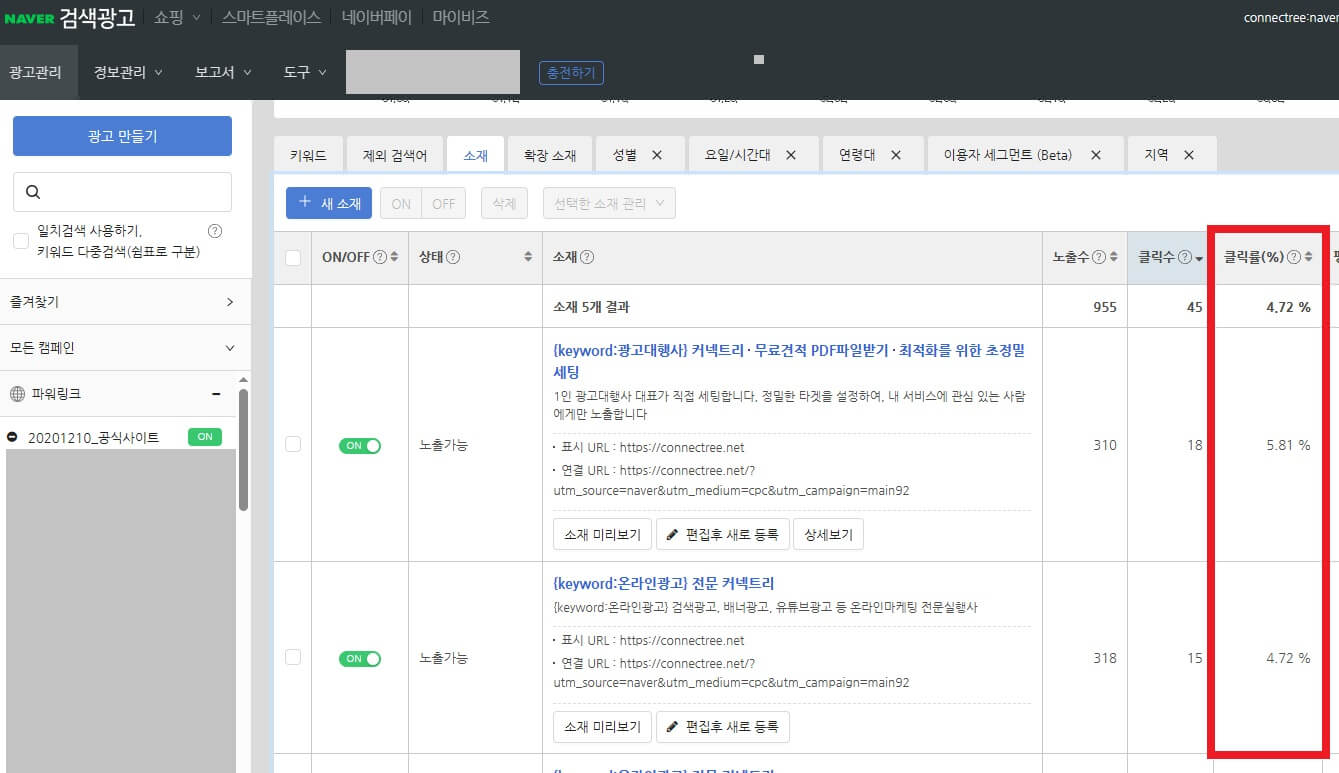Close the 성별 tab with its X
The height and width of the screenshot is (773, 1339).
pos(657,155)
